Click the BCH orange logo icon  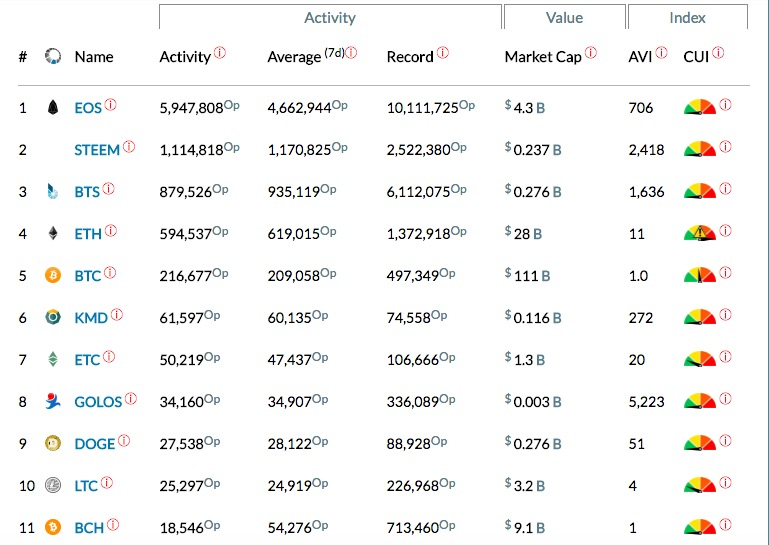coord(53,527)
